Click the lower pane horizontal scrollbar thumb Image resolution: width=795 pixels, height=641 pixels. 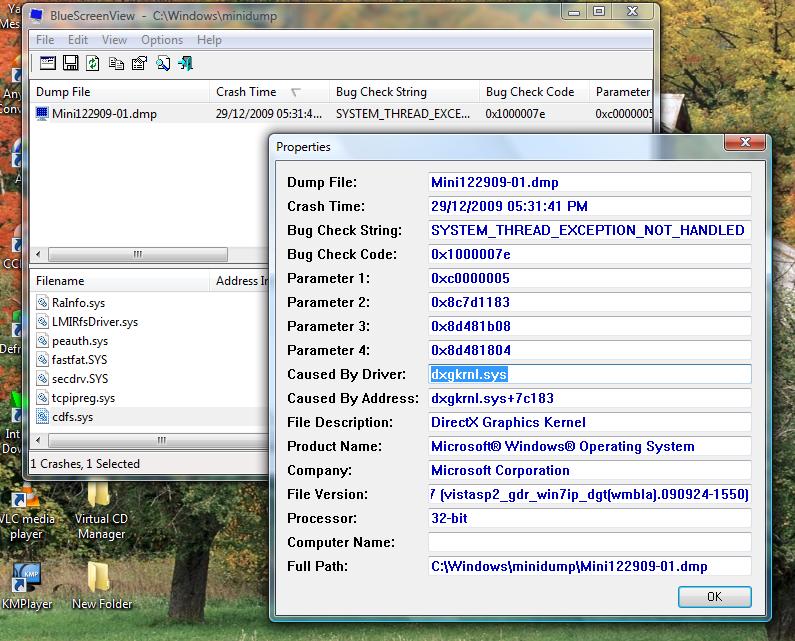pos(161,440)
